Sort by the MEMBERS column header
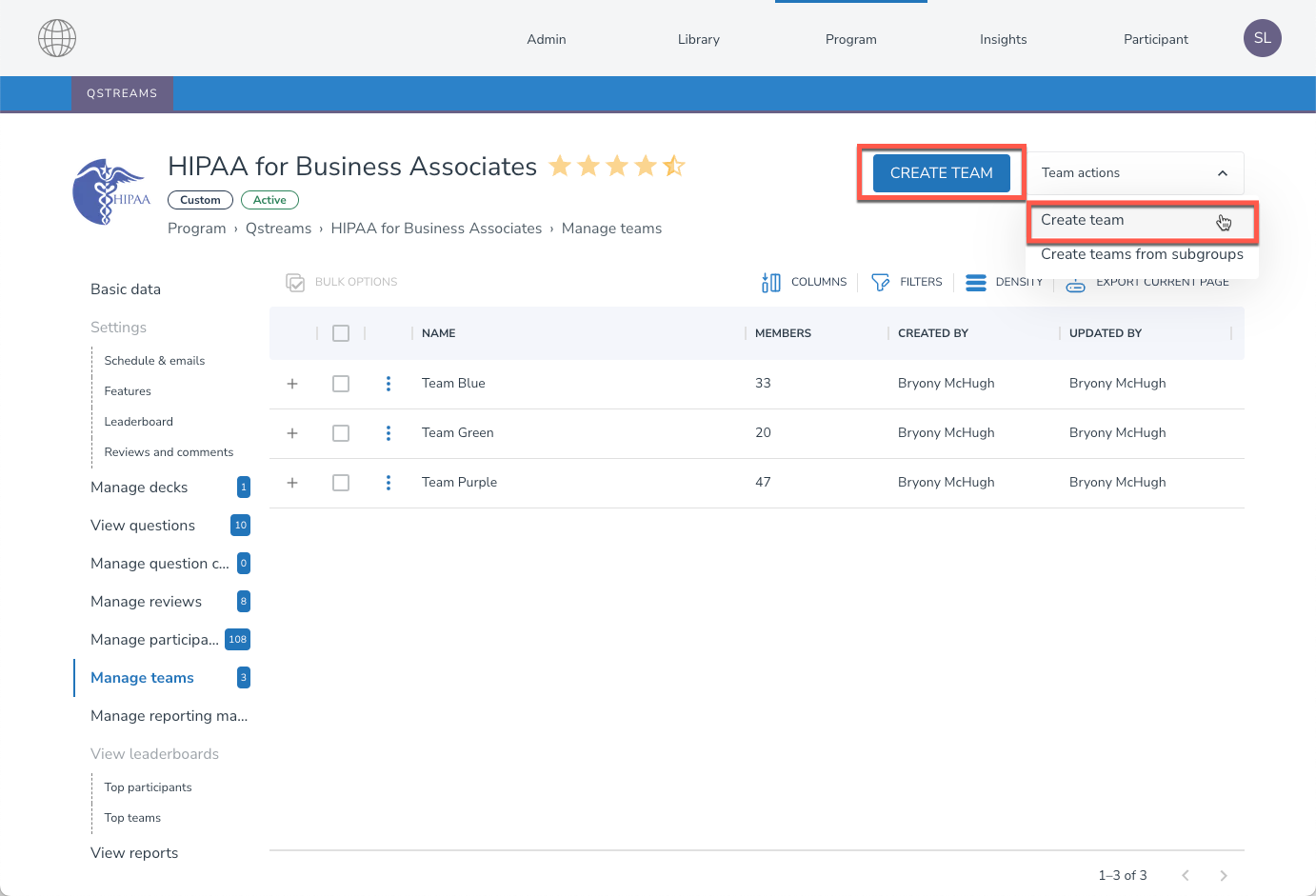 [x=783, y=333]
